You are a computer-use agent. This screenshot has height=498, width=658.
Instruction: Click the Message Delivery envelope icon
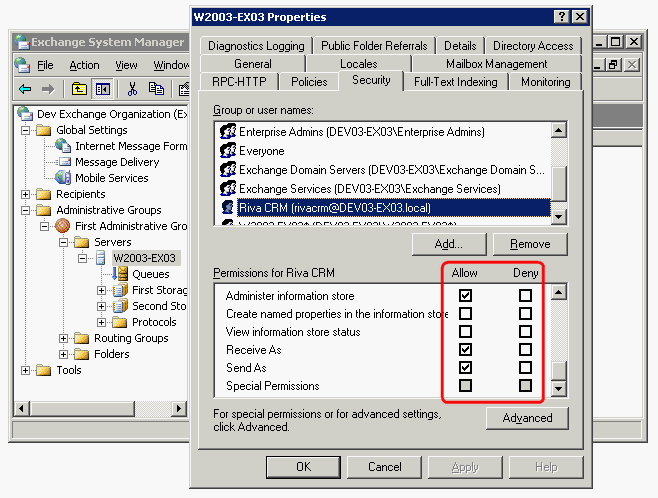(63, 162)
